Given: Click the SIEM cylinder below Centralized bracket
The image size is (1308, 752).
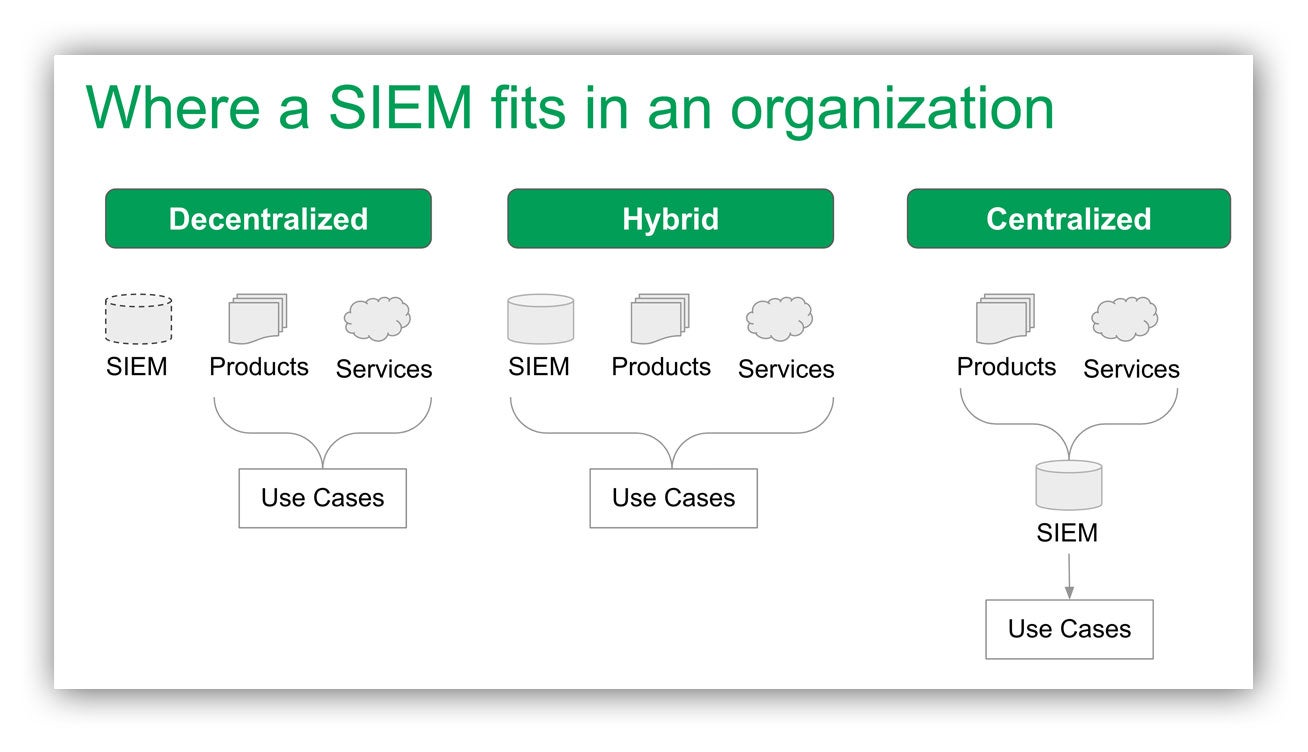Looking at the screenshot, I should 1069,485.
